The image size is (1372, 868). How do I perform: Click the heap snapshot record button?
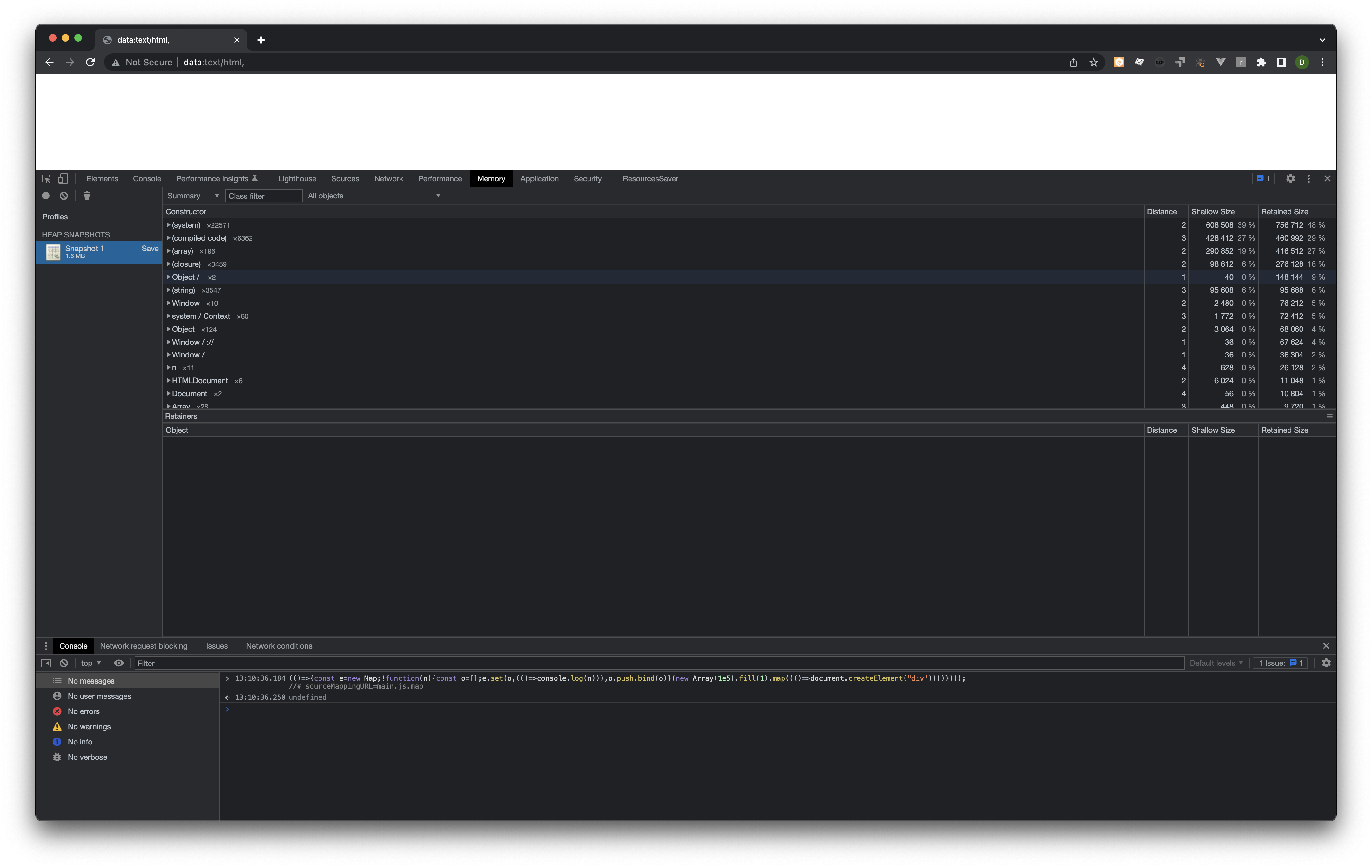[46, 195]
